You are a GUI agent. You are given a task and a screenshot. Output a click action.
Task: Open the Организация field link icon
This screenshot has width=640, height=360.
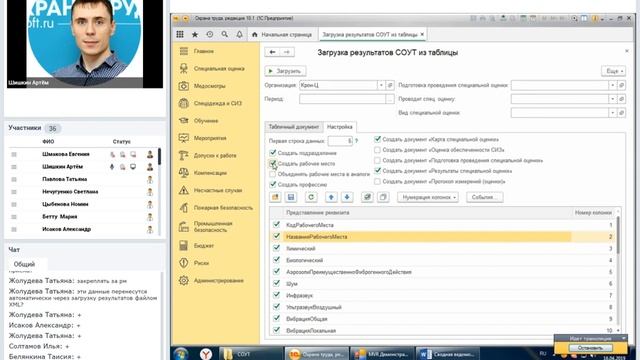[x=390, y=85]
